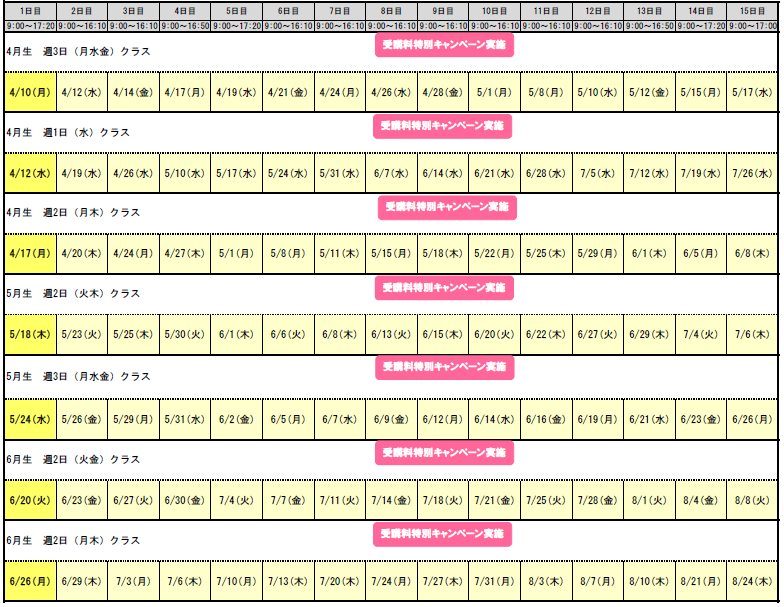Viewport: 784px width, 607px height.
Task: Click the highlighted 4/10(月) start date
Action: click(30, 92)
